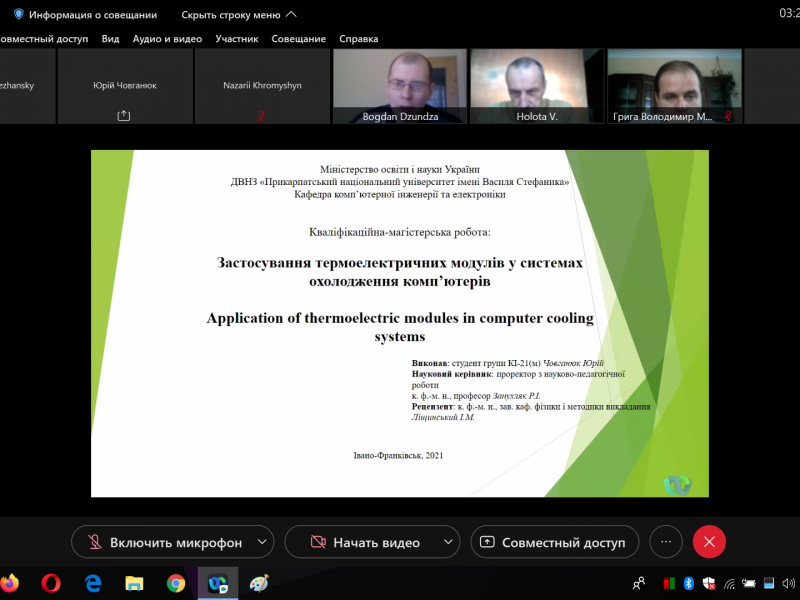Leave the meeting with the red X button
The height and width of the screenshot is (600, 800).
click(x=709, y=542)
